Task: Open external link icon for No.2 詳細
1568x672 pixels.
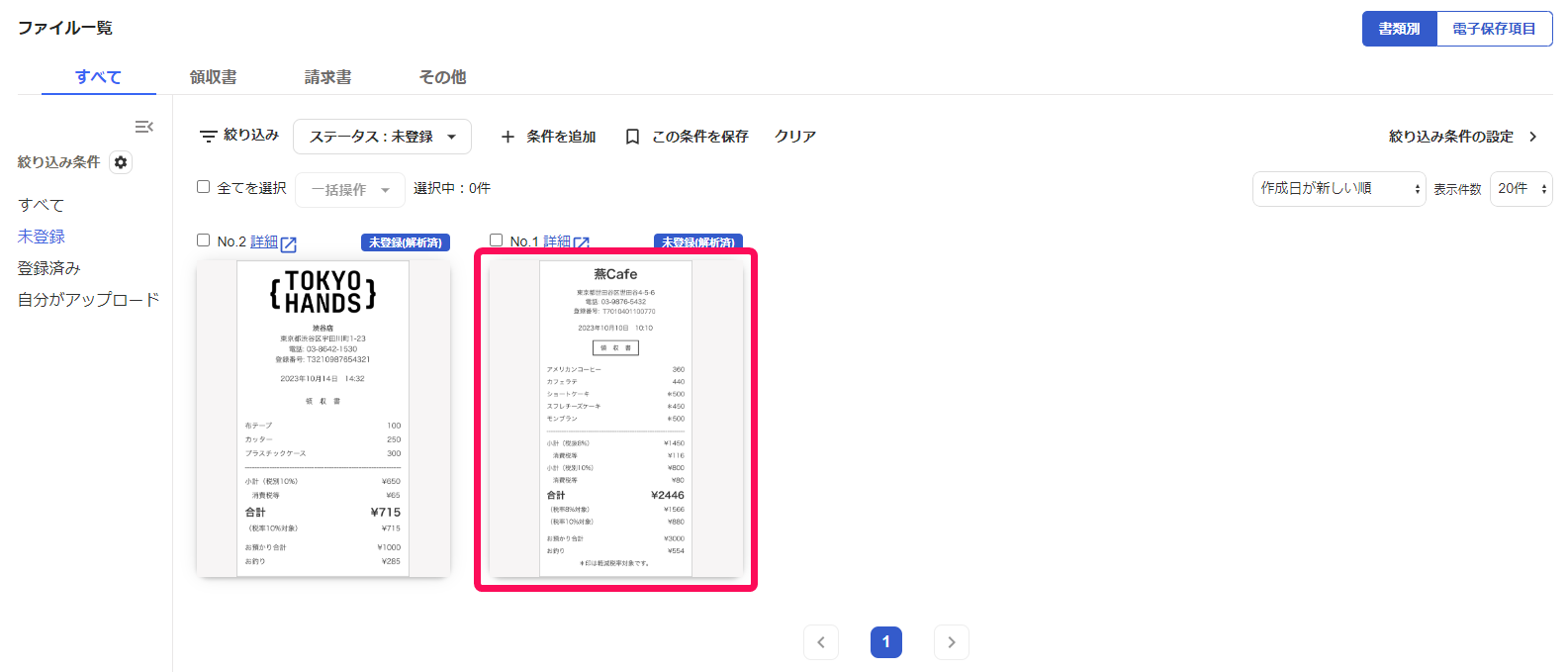Action: pos(289,243)
